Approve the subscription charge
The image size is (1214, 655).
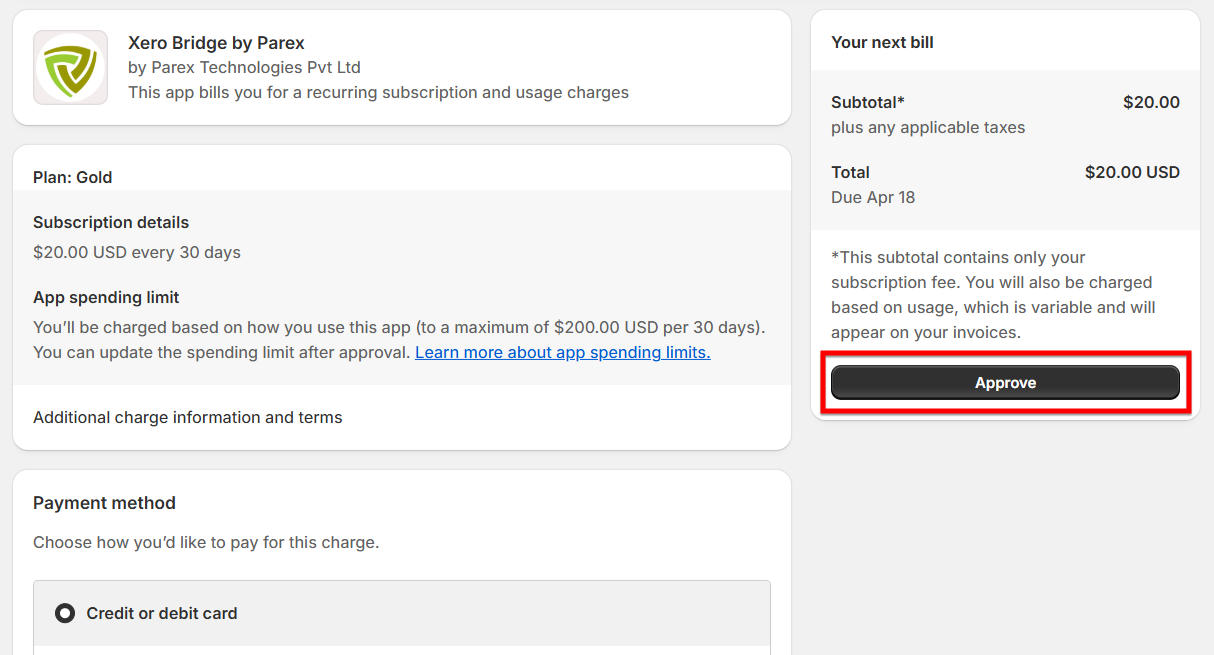[1005, 383]
